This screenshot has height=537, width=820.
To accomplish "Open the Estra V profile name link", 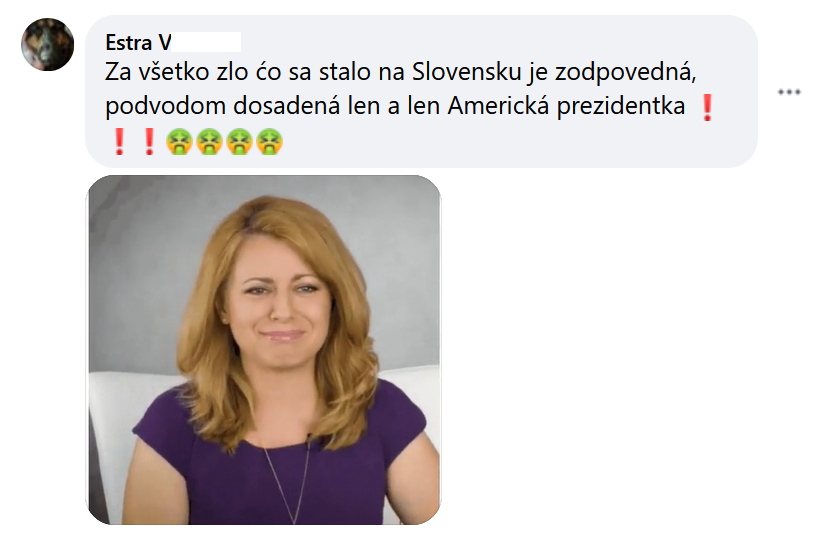I will (x=138, y=42).
